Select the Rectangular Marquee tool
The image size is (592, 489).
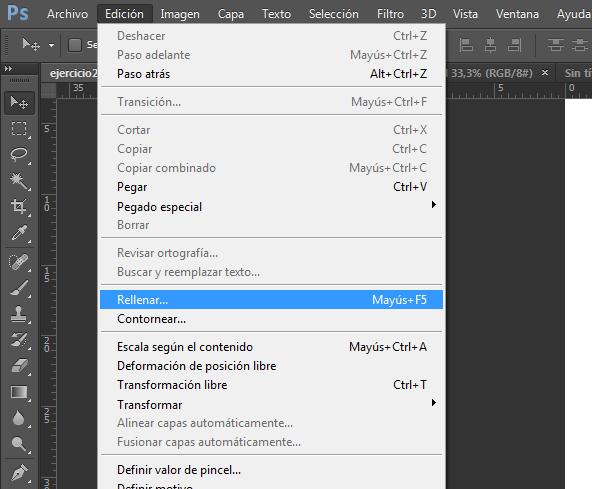point(19,128)
